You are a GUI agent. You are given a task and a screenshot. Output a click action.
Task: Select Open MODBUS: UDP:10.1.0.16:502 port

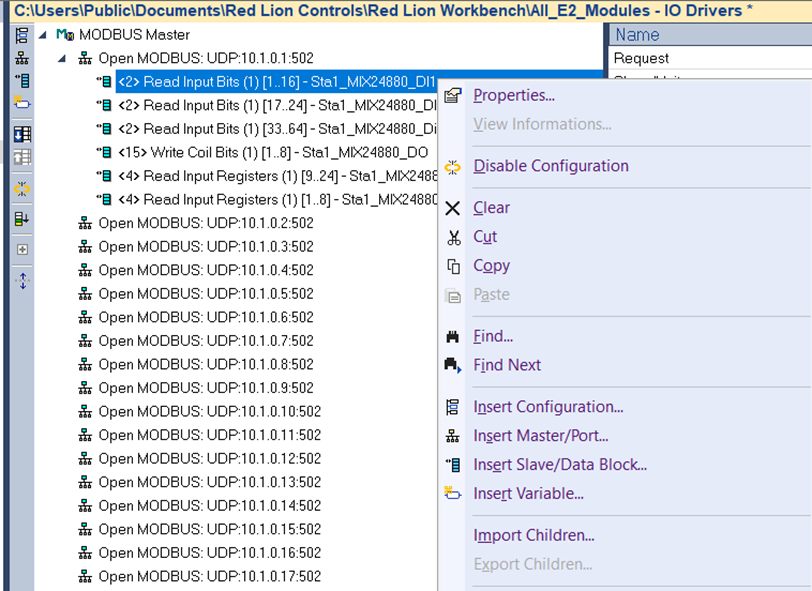pyautogui.click(x=210, y=553)
